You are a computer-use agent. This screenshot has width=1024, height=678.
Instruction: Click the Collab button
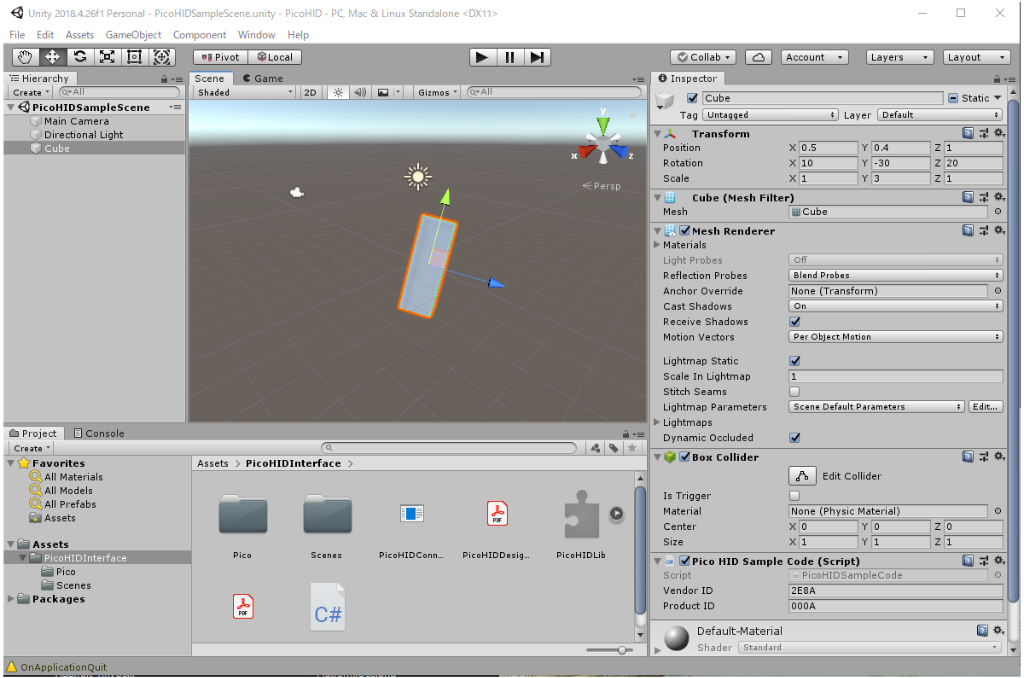point(704,57)
